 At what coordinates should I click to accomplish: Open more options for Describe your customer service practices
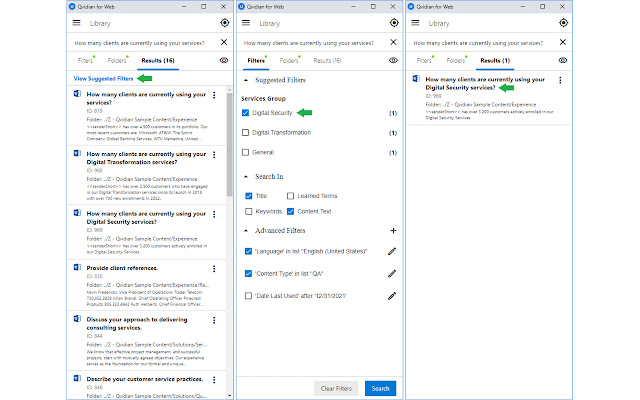click(x=214, y=380)
